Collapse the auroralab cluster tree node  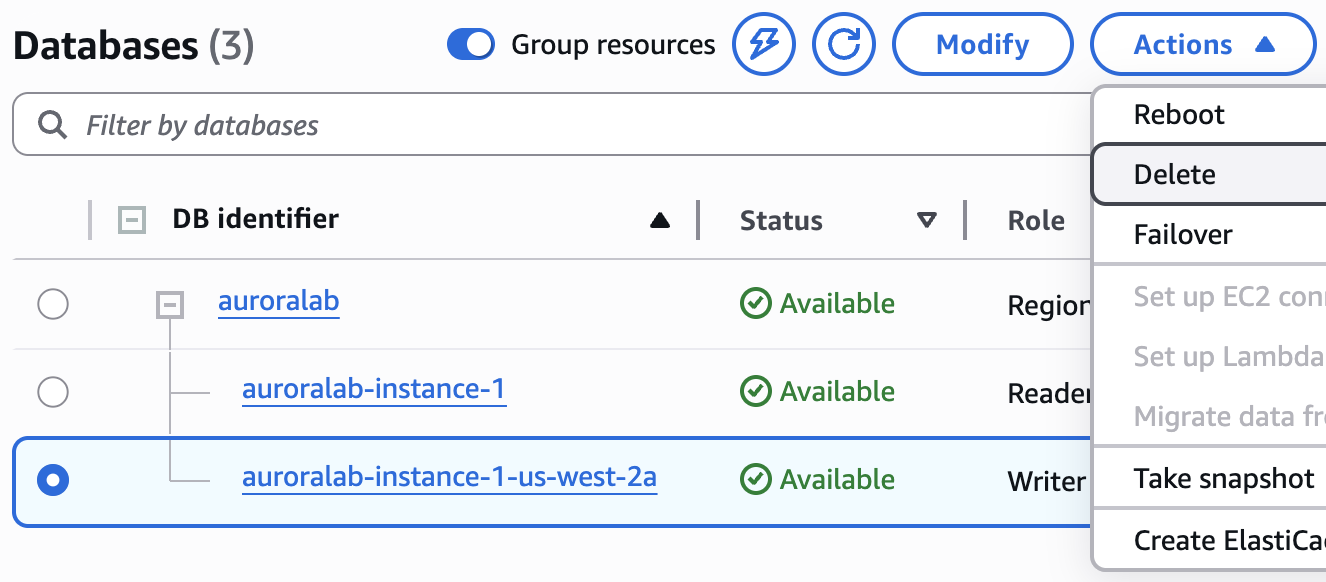pos(170,304)
